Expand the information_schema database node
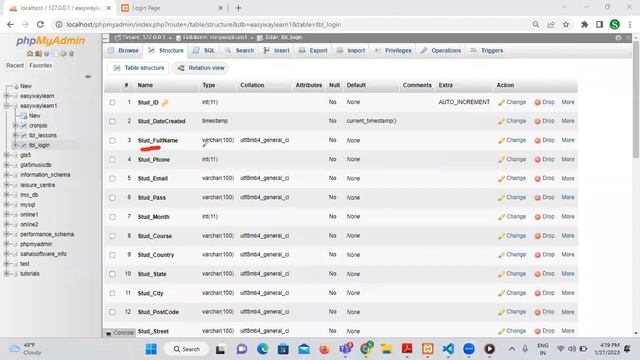The image size is (640, 360). (x=7, y=175)
